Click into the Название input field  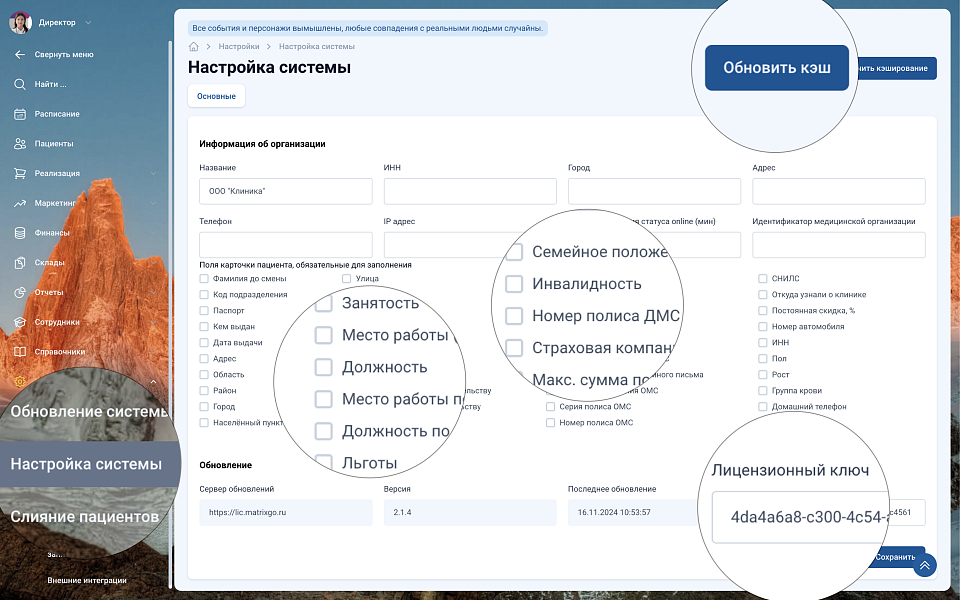[x=286, y=191]
